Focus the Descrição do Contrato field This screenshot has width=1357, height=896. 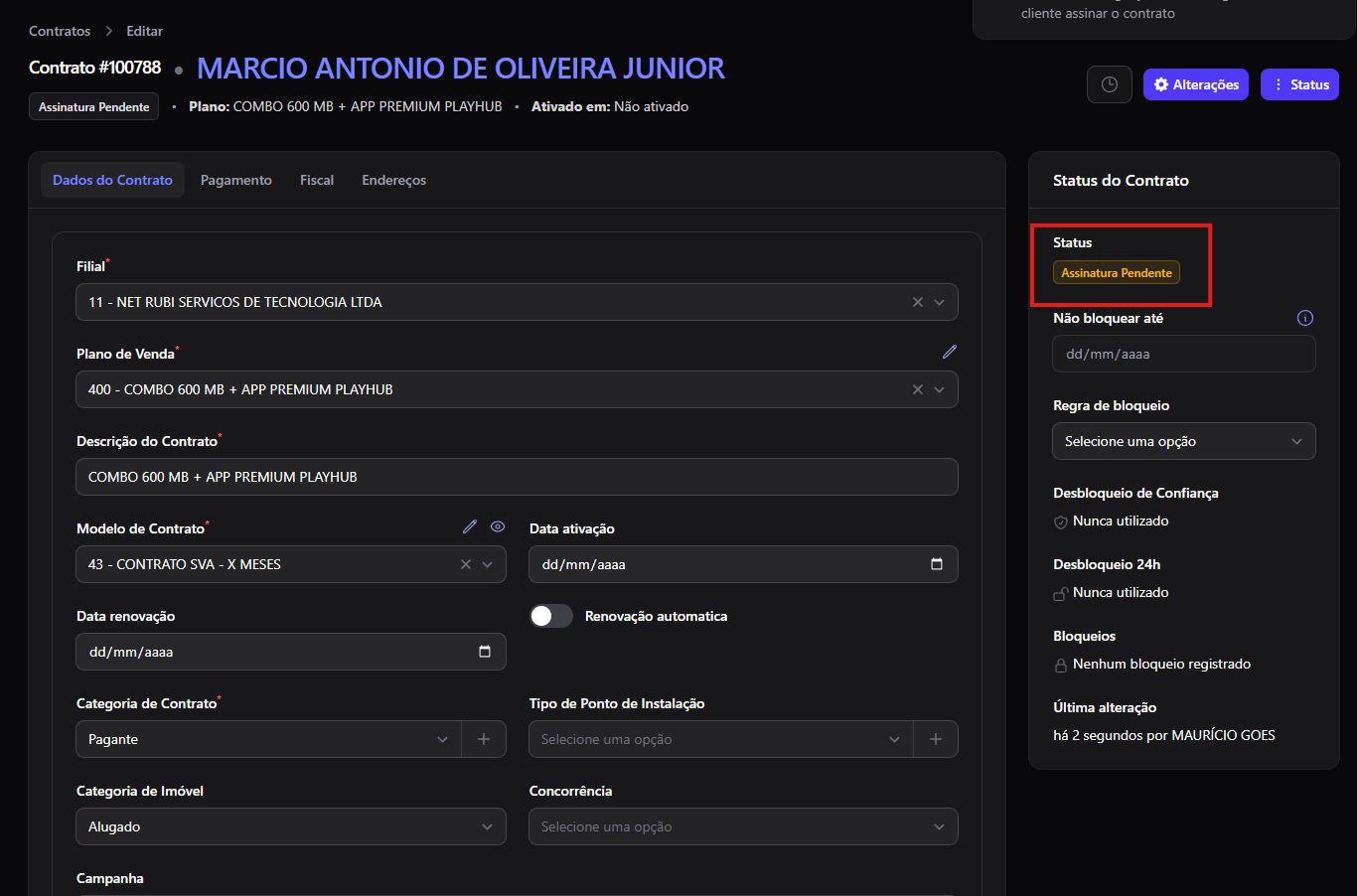click(518, 477)
